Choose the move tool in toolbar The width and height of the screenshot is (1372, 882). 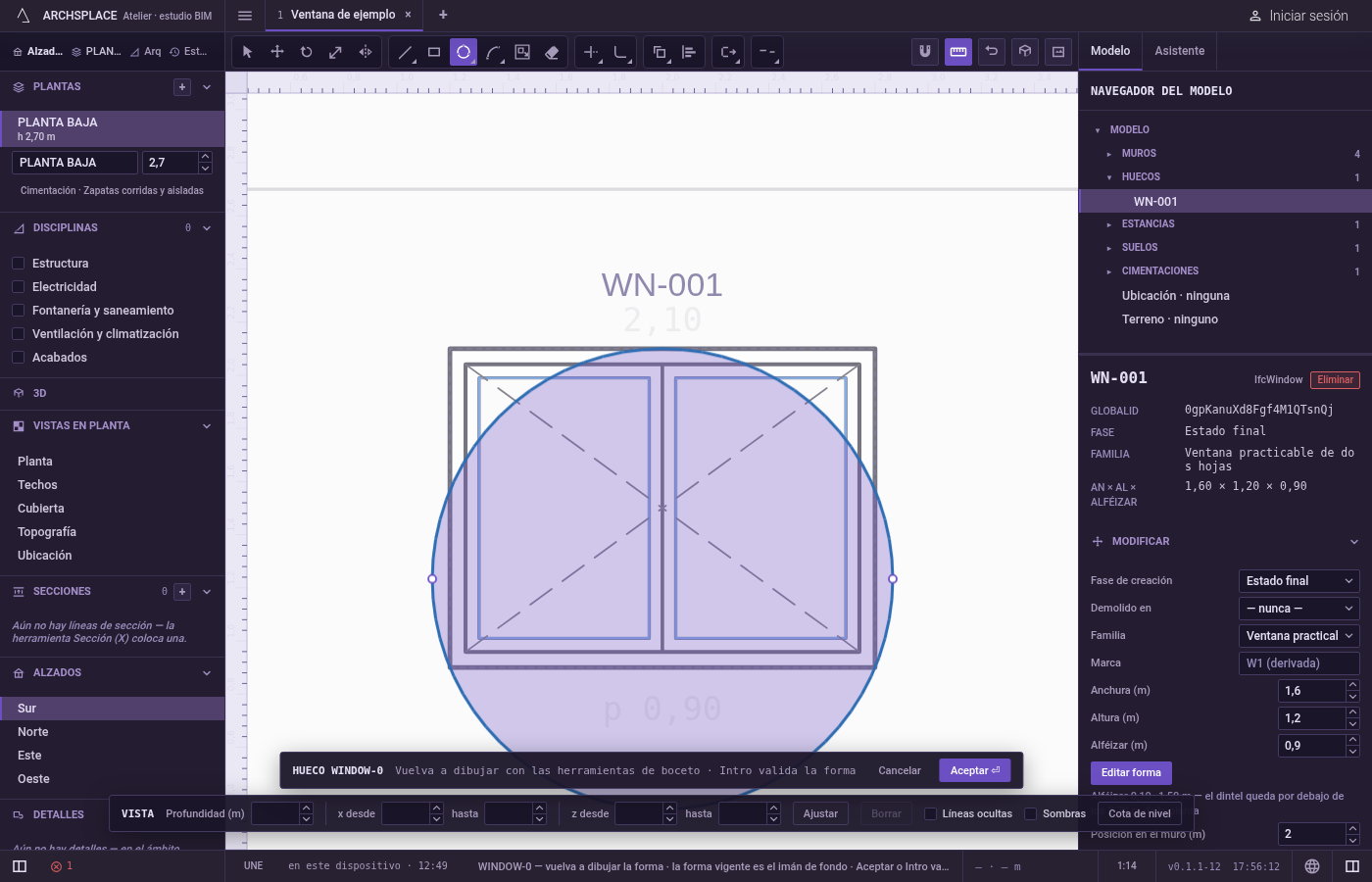277,52
